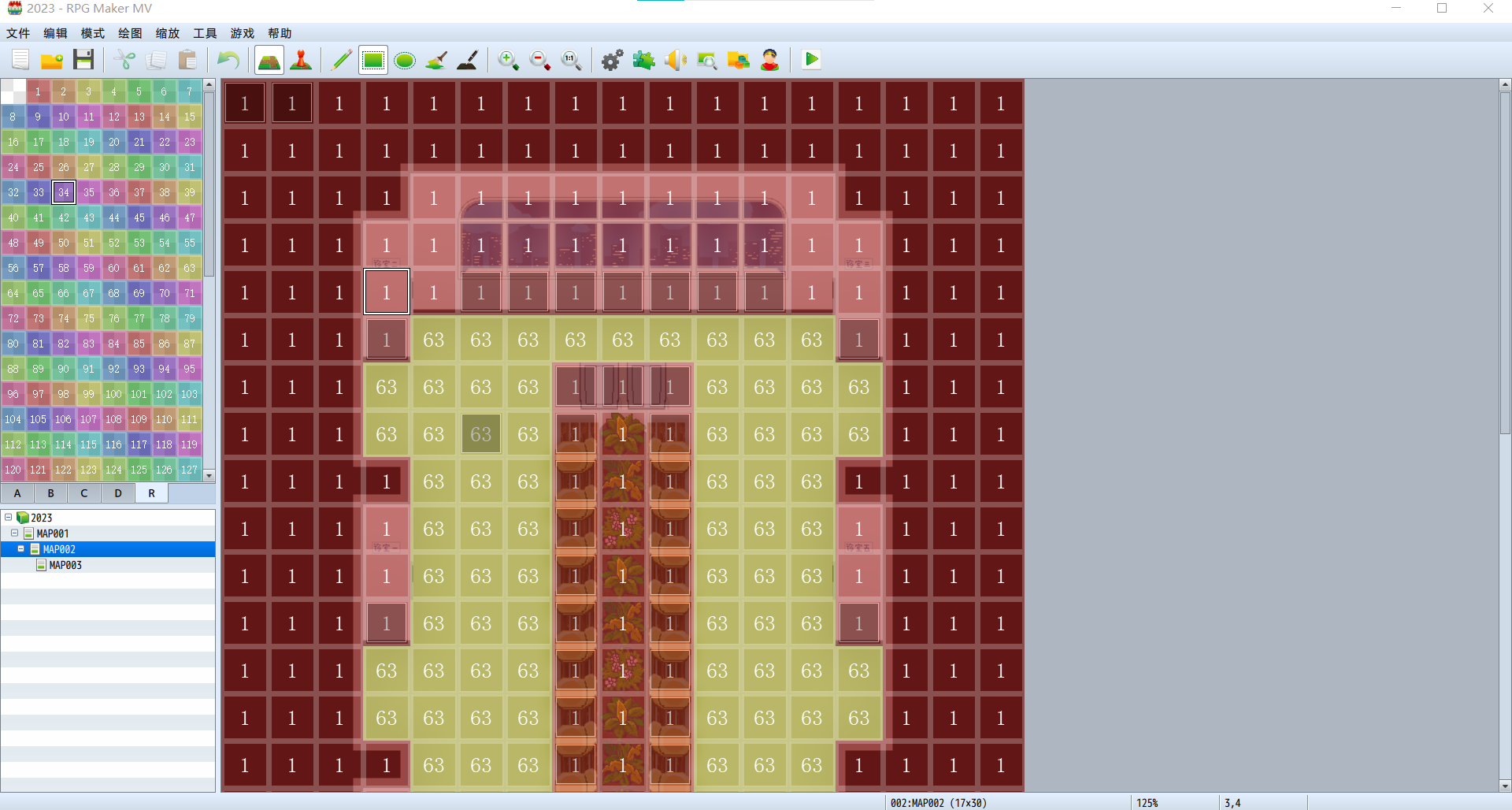Click map view scrollbar down arrow
This screenshot has height=810, width=1512.
click(x=1505, y=786)
